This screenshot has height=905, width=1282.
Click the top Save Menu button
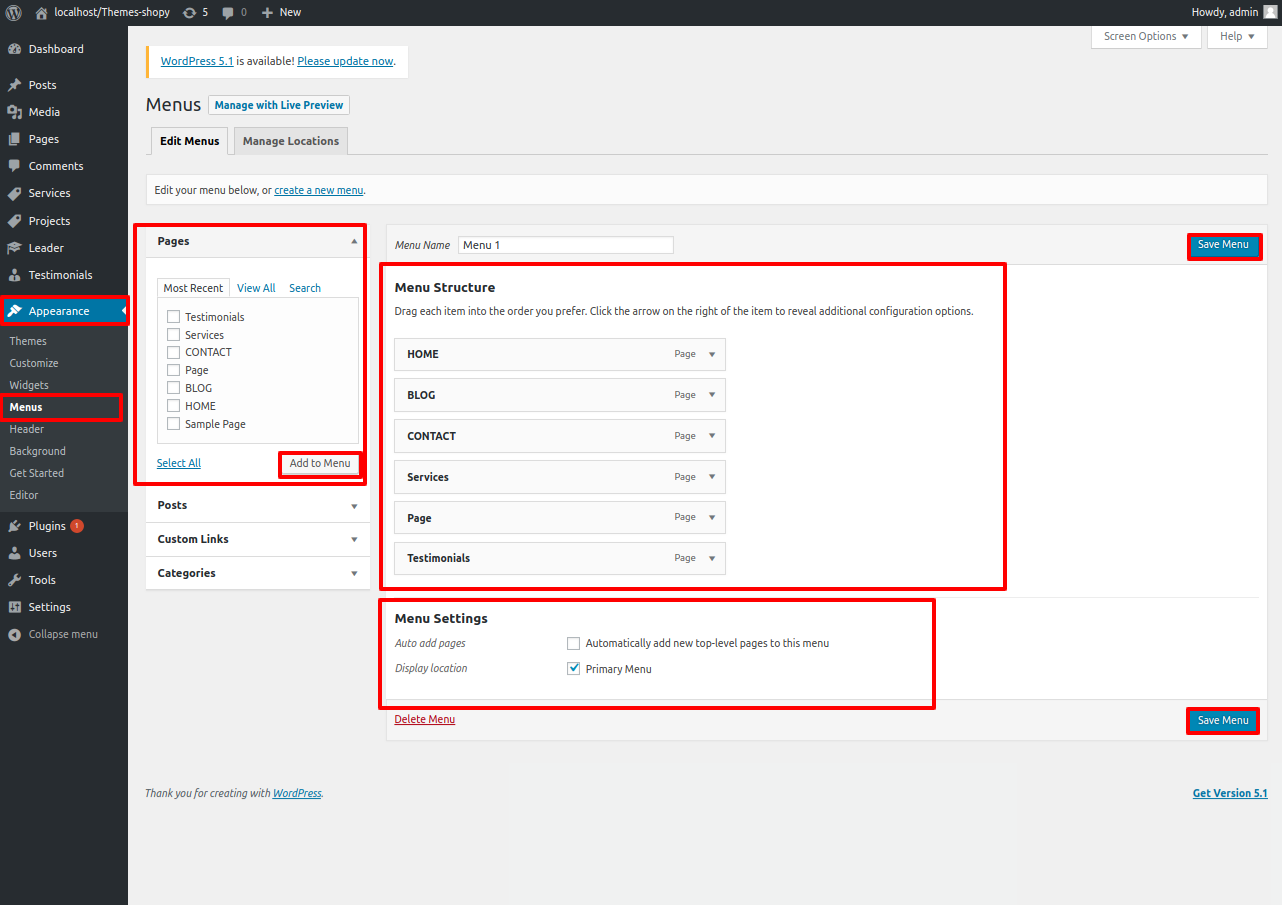click(x=1223, y=245)
